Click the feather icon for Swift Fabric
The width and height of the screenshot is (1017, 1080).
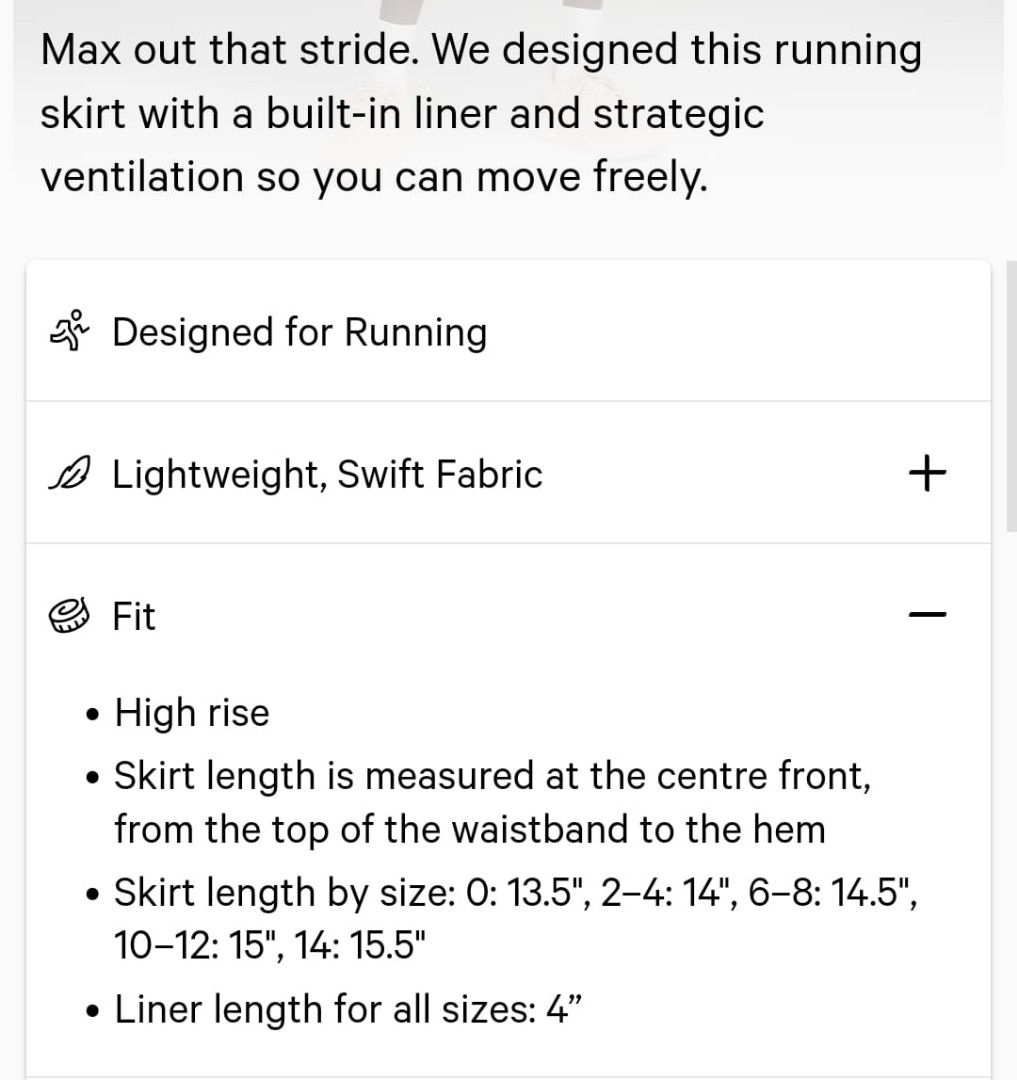[x=70, y=473]
